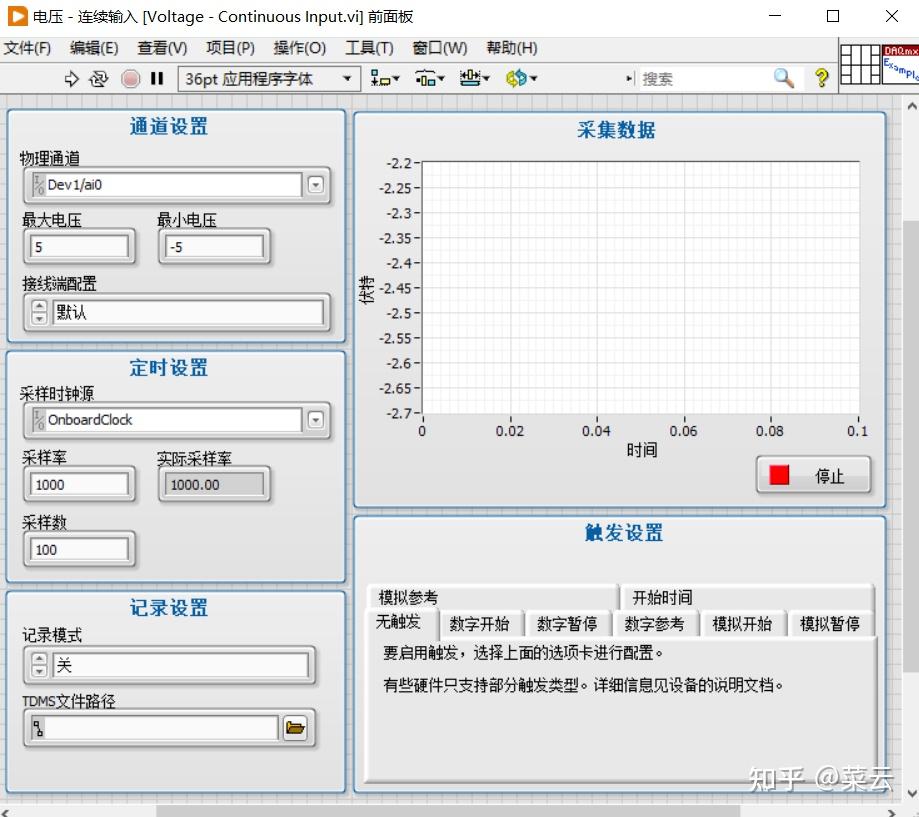
Task: Open the Reorder tool menu
Action: [521, 78]
